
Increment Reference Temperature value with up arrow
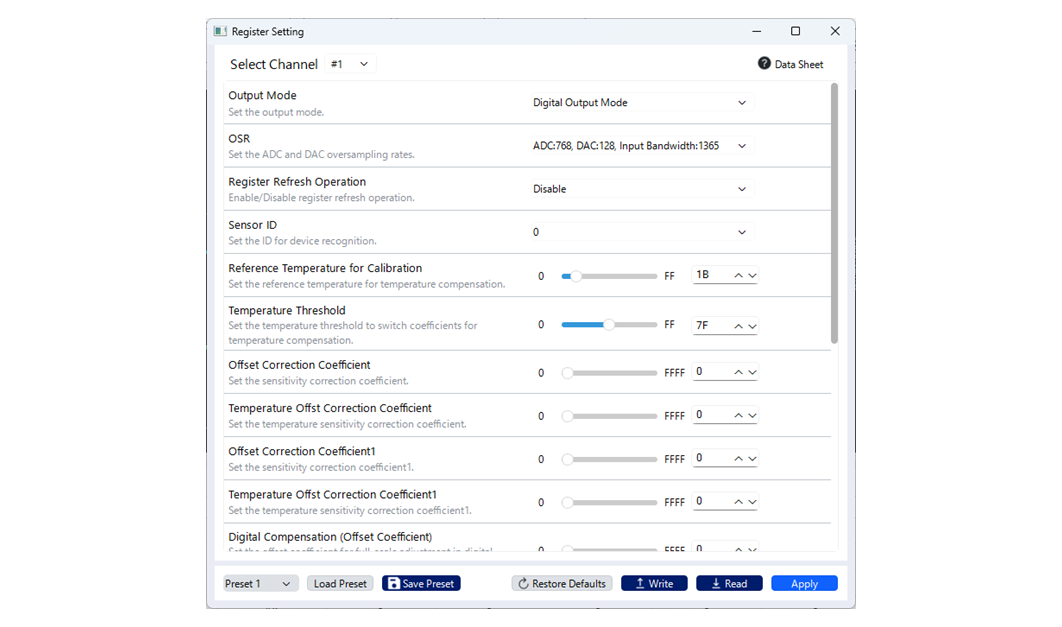click(x=738, y=276)
